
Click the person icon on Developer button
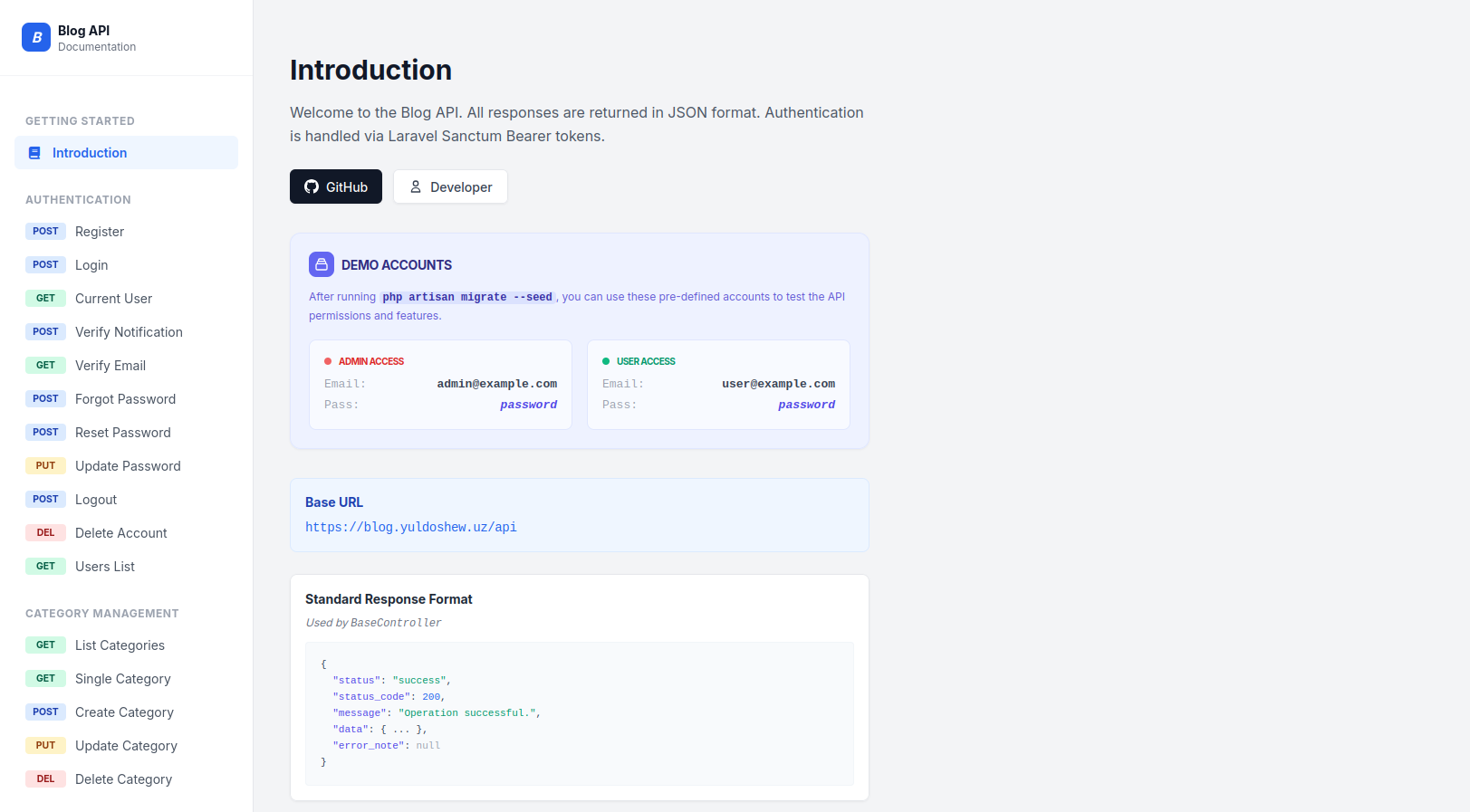(416, 186)
